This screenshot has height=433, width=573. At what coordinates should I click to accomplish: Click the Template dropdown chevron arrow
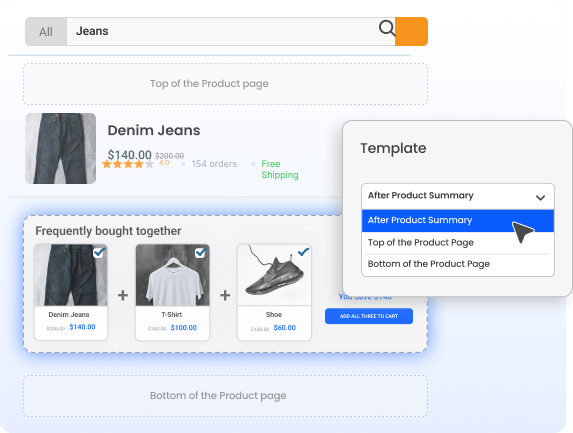[540, 198]
